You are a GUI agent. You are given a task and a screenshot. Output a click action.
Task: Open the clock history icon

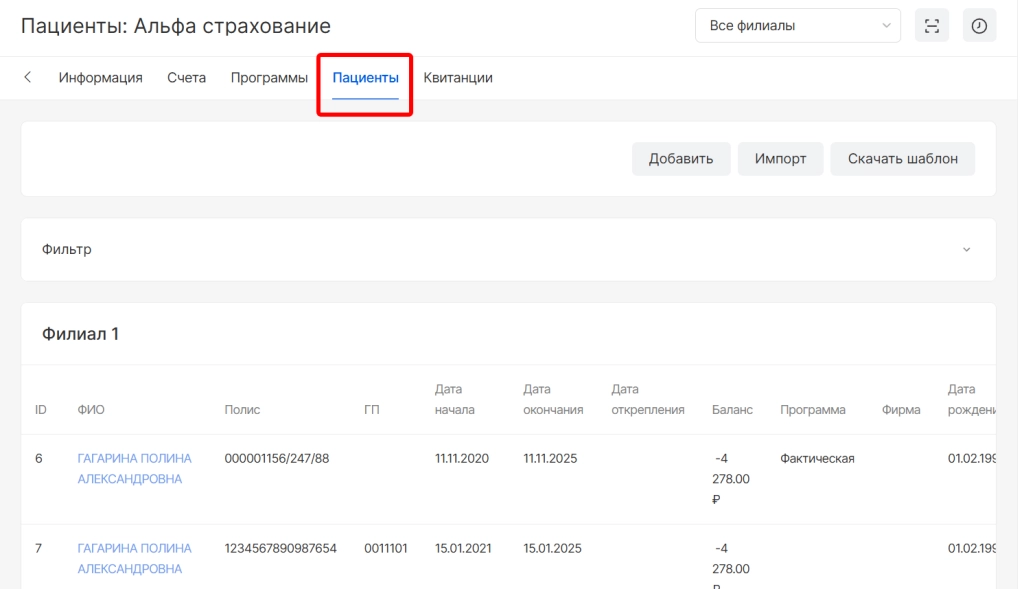tap(979, 26)
